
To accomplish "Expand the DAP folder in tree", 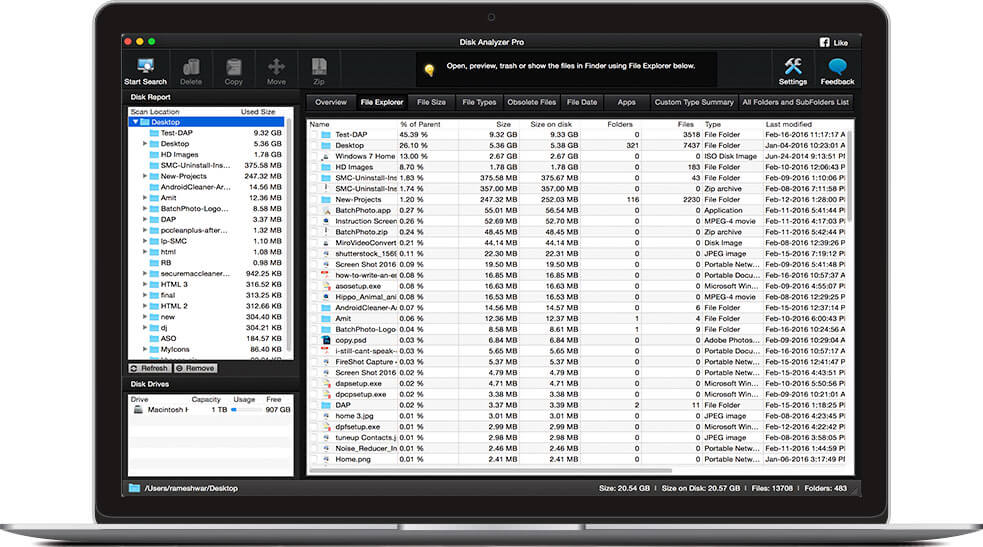I will [x=145, y=220].
